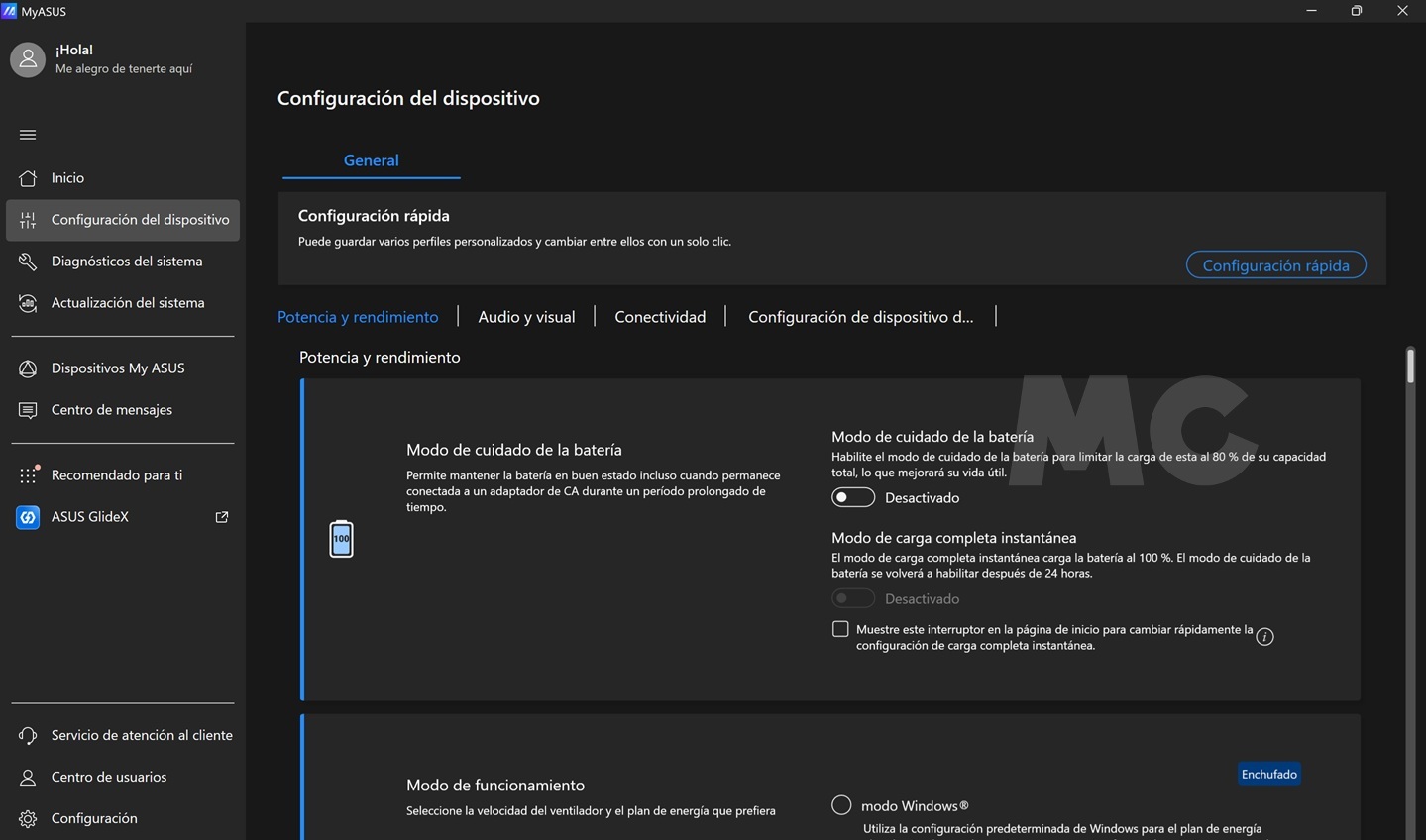The height and width of the screenshot is (840, 1426).
Task: Open Configuración at the sidebar bottom
Action: (x=123, y=818)
